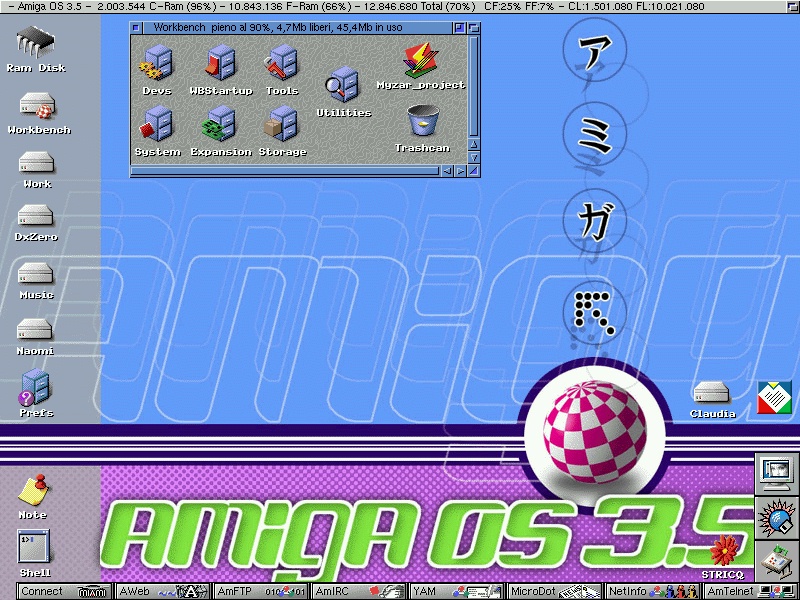Click the Naomi drive icon

(35, 337)
